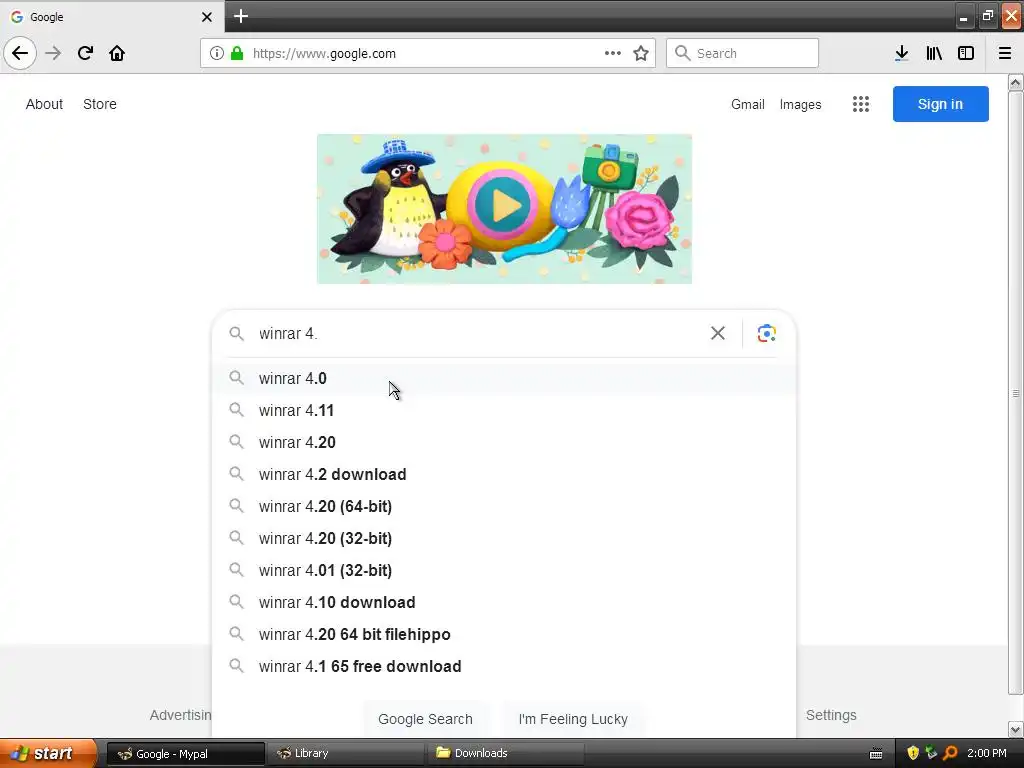This screenshot has width=1024, height=768.
Task: Click I'm Feeling Lucky button
Action: click(x=573, y=719)
